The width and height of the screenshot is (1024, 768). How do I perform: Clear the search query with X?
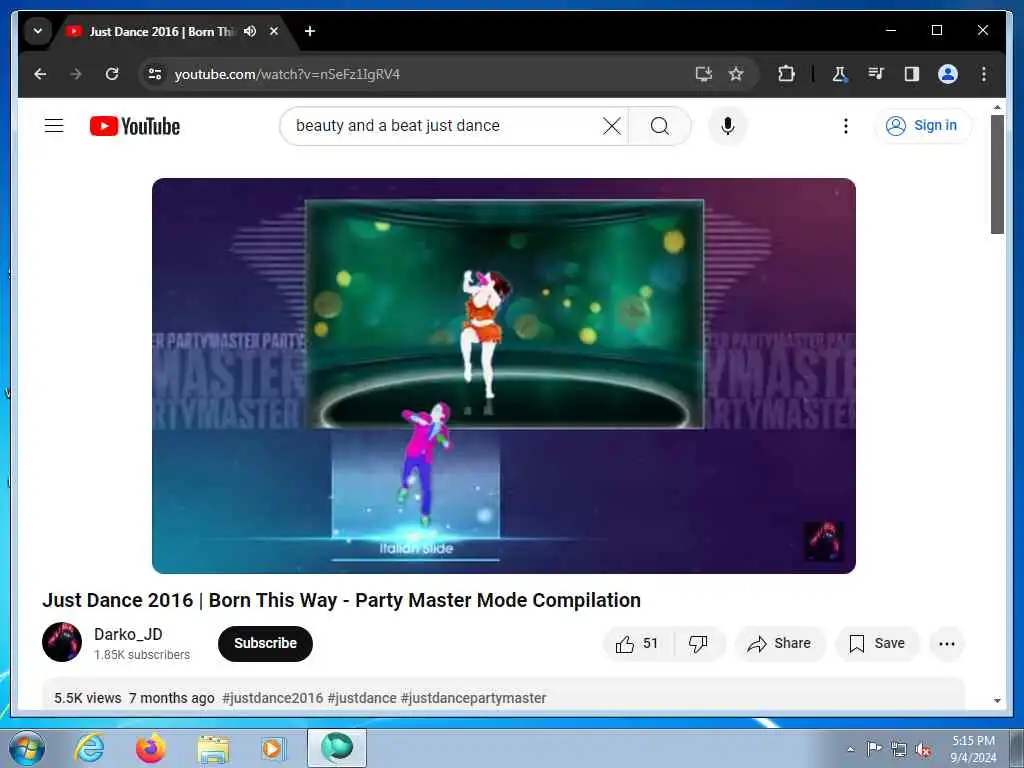point(612,125)
